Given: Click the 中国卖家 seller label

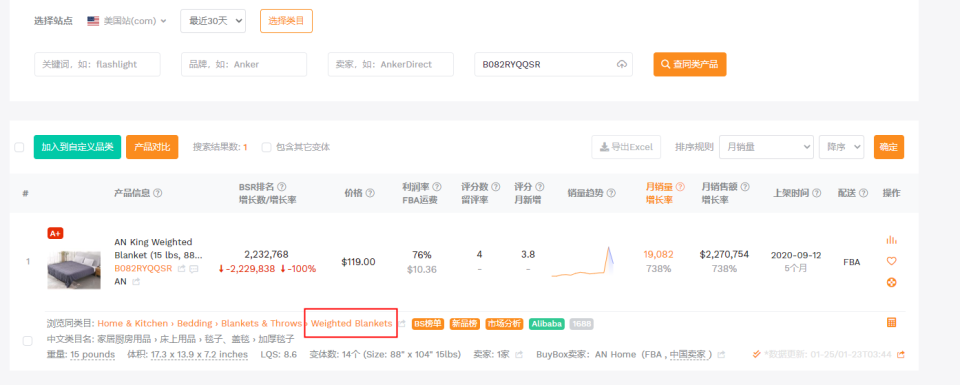Looking at the screenshot, I should 688,354.
